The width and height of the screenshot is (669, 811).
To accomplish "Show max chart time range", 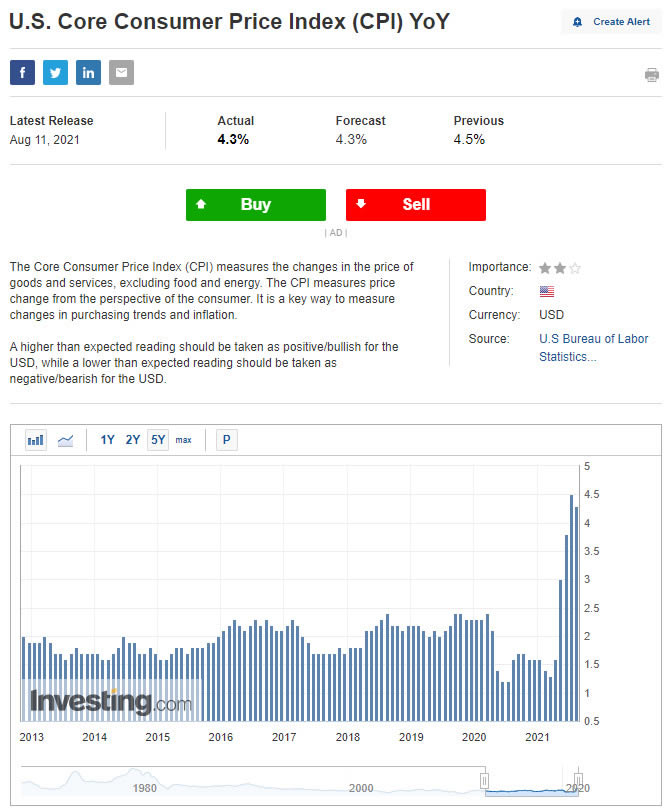I will tap(184, 440).
